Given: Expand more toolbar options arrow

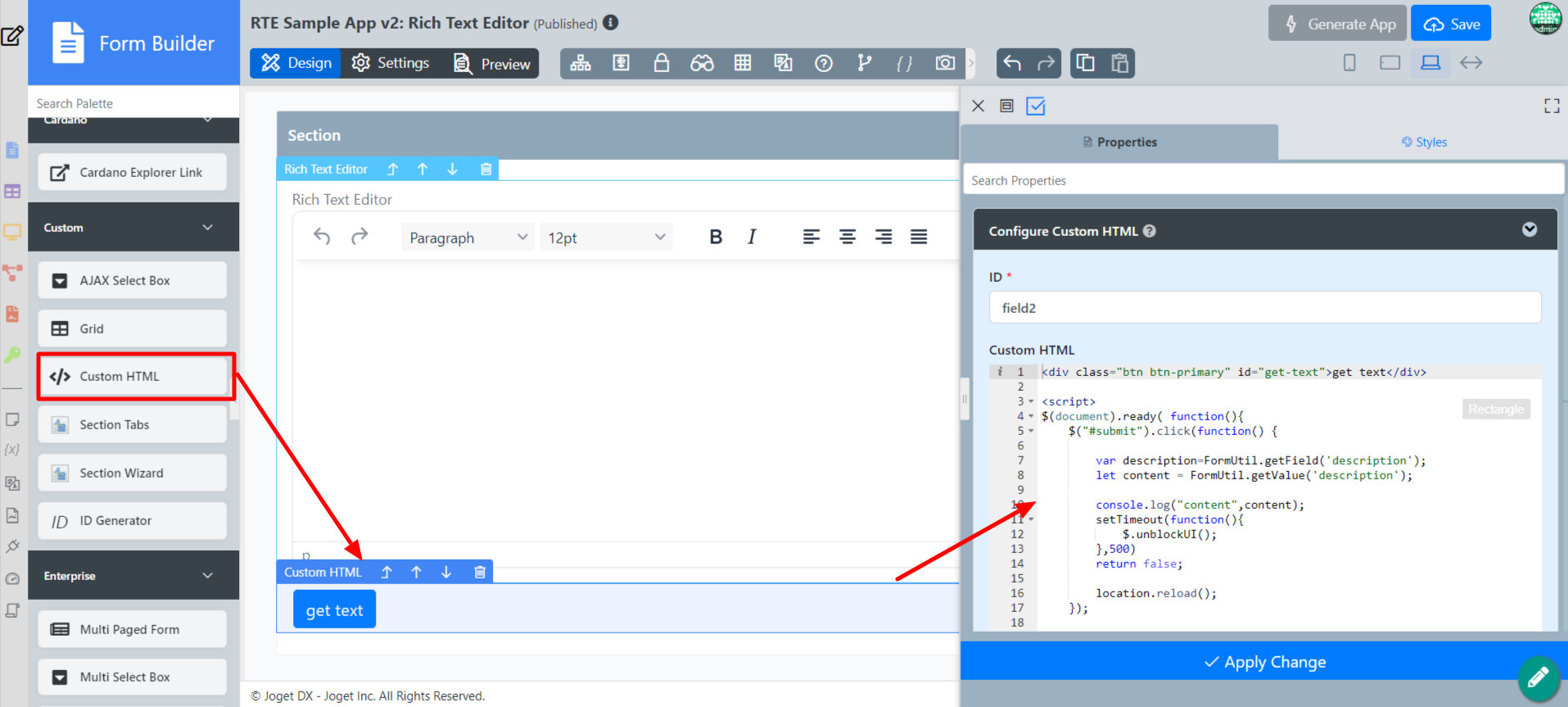Looking at the screenshot, I should [x=971, y=63].
